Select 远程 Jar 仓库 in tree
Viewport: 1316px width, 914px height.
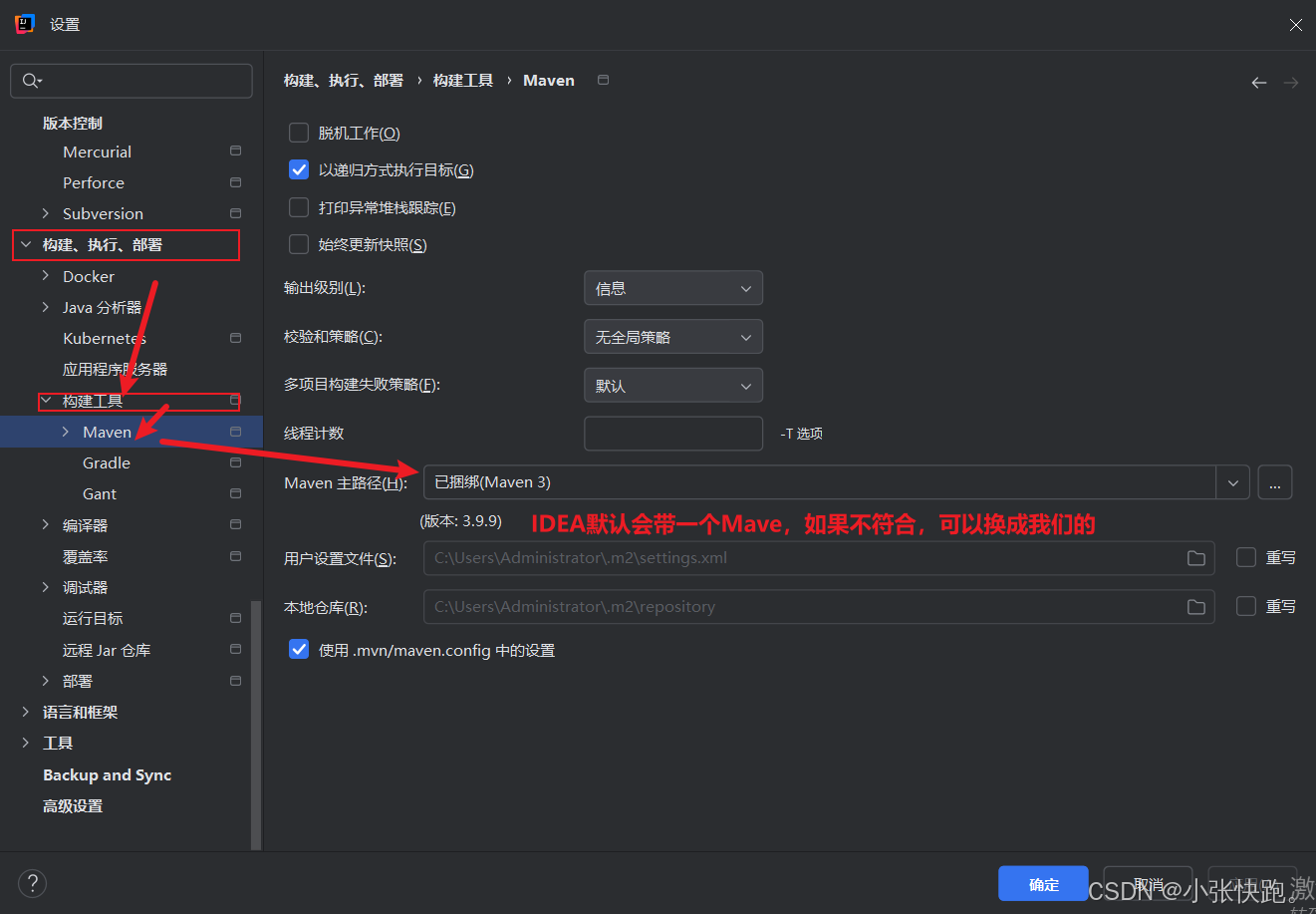[x=107, y=650]
